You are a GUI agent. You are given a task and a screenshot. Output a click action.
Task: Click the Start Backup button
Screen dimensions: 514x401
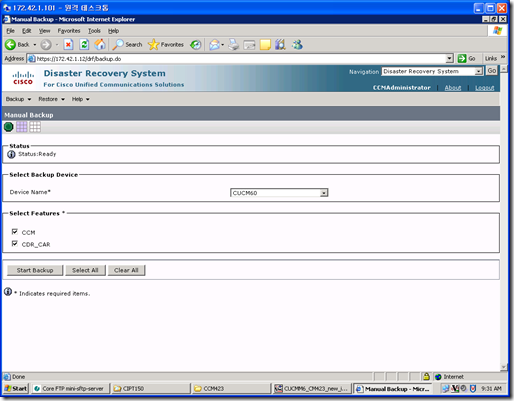[35, 270]
